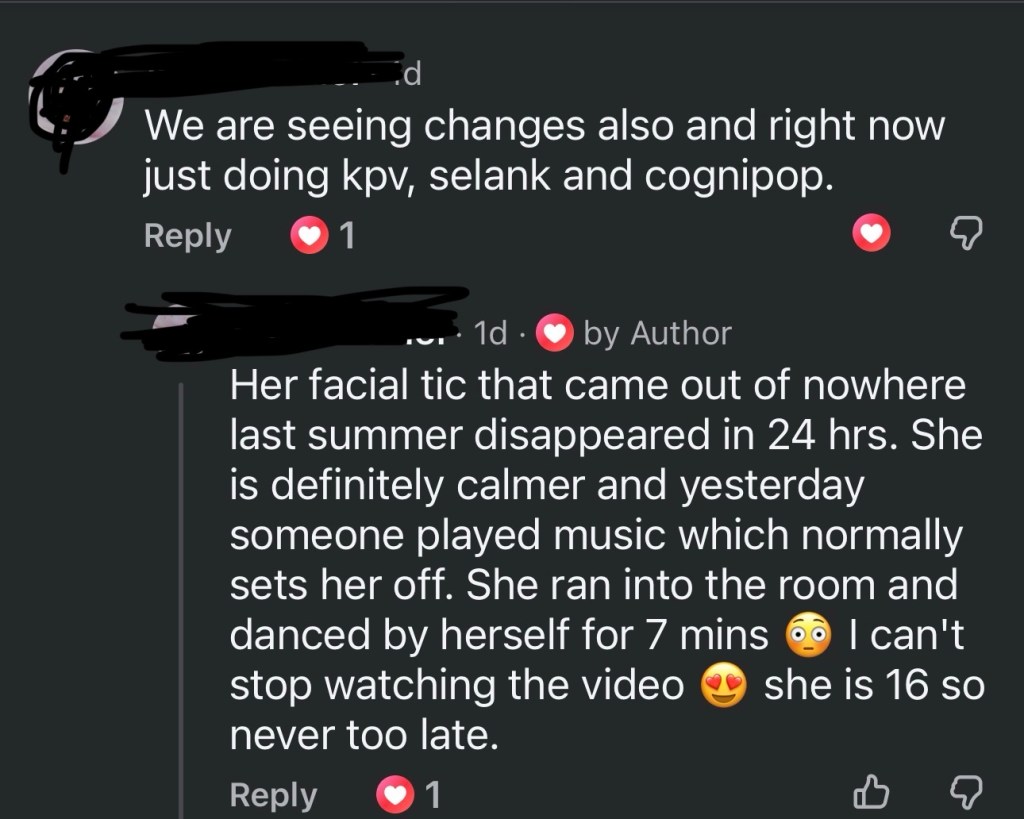The height and width of the screenshot is (819, 1024).
Task: Click the flushed face emoji in the reply
Action: [x=810, y=636]
